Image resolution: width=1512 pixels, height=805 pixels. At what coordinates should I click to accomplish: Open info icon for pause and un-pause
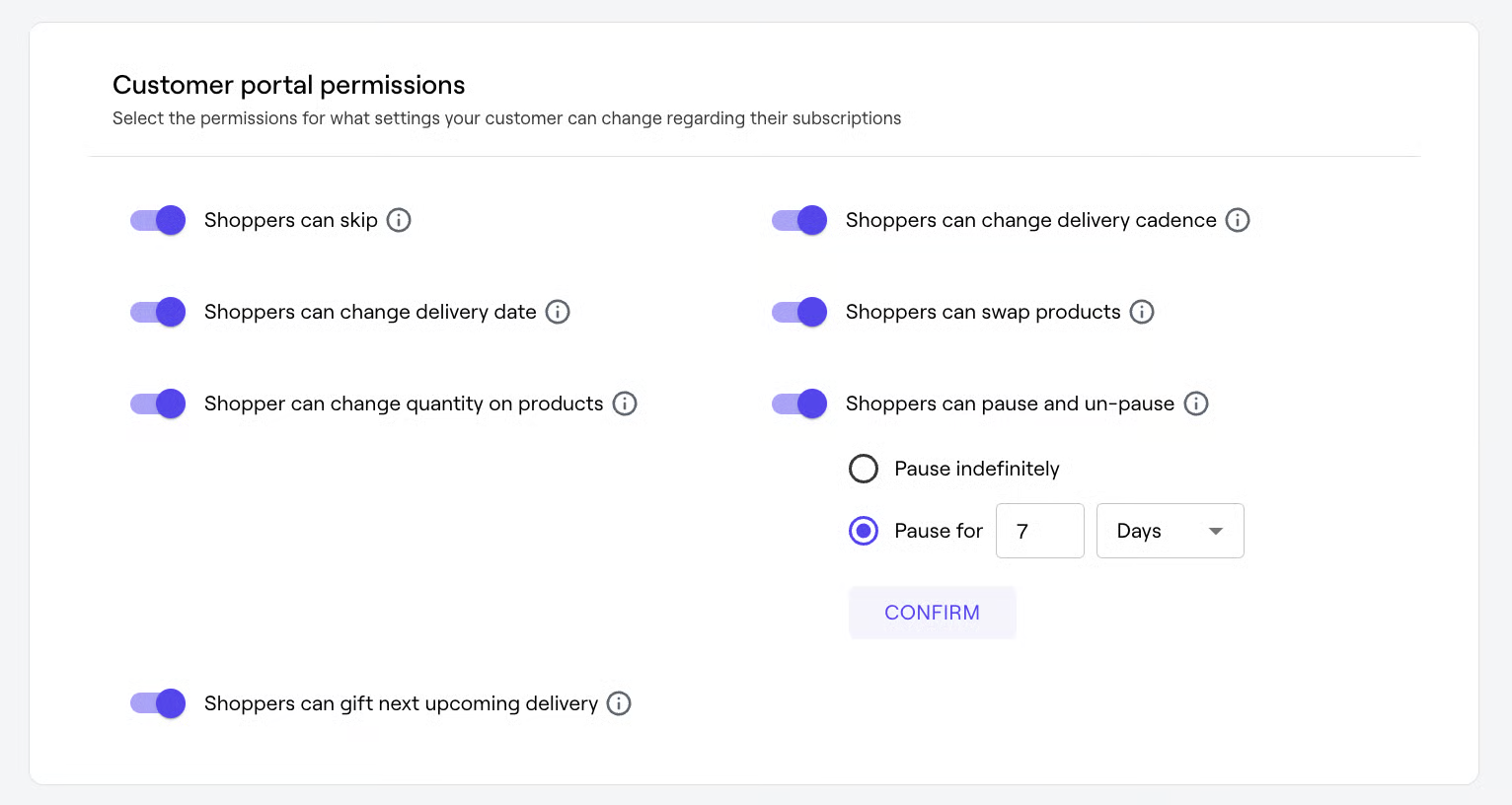[1196, 403]
